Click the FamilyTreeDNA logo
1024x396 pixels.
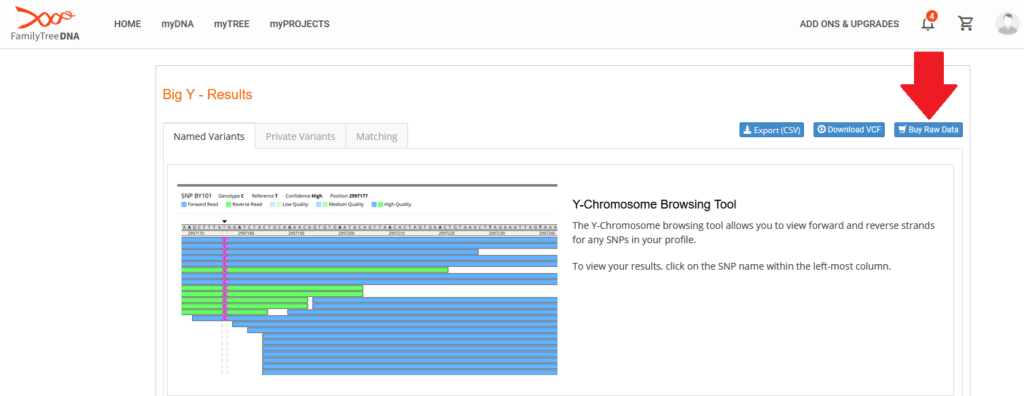coord(45,24)
